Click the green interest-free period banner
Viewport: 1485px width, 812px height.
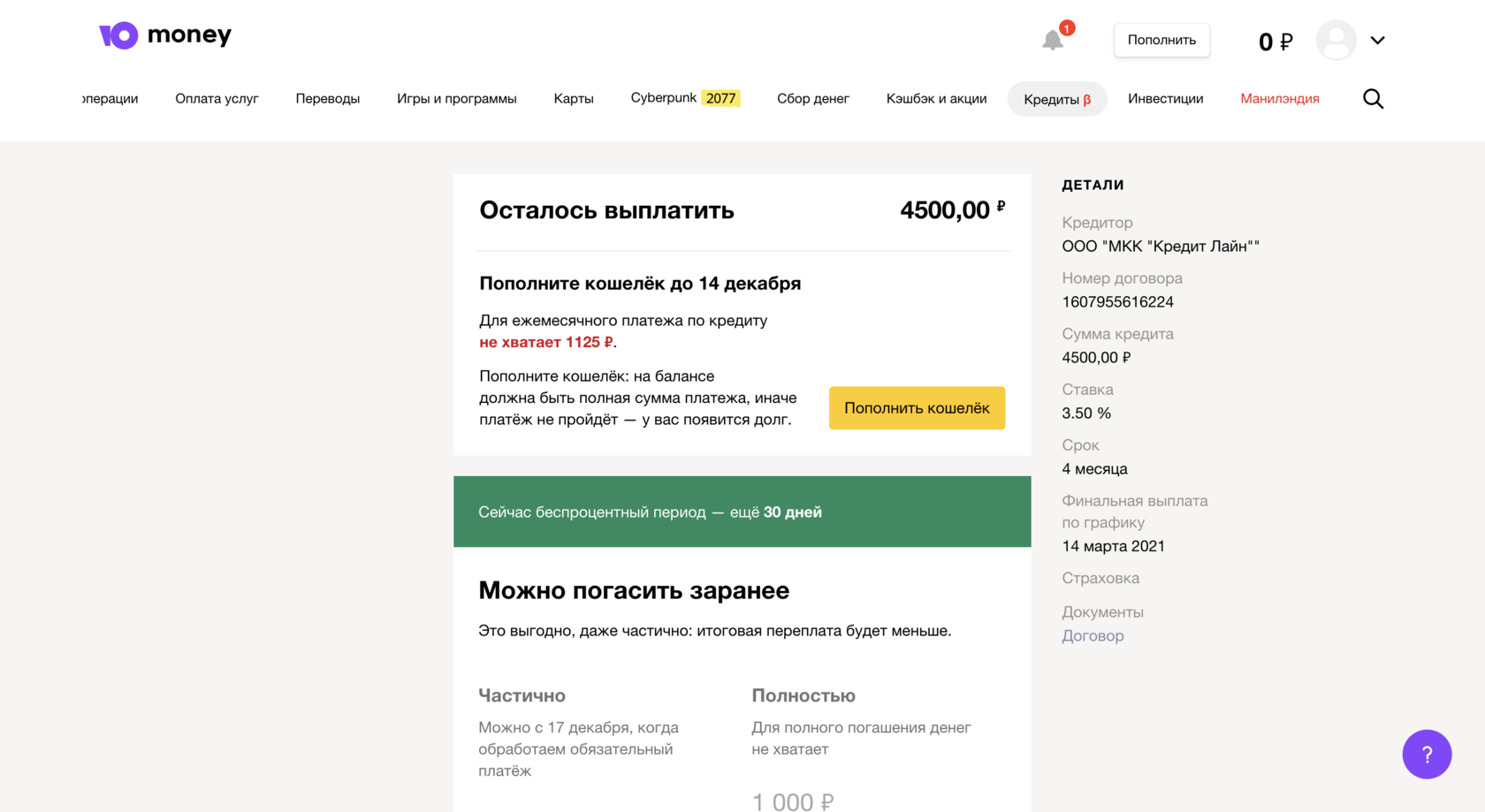(742, 512)
